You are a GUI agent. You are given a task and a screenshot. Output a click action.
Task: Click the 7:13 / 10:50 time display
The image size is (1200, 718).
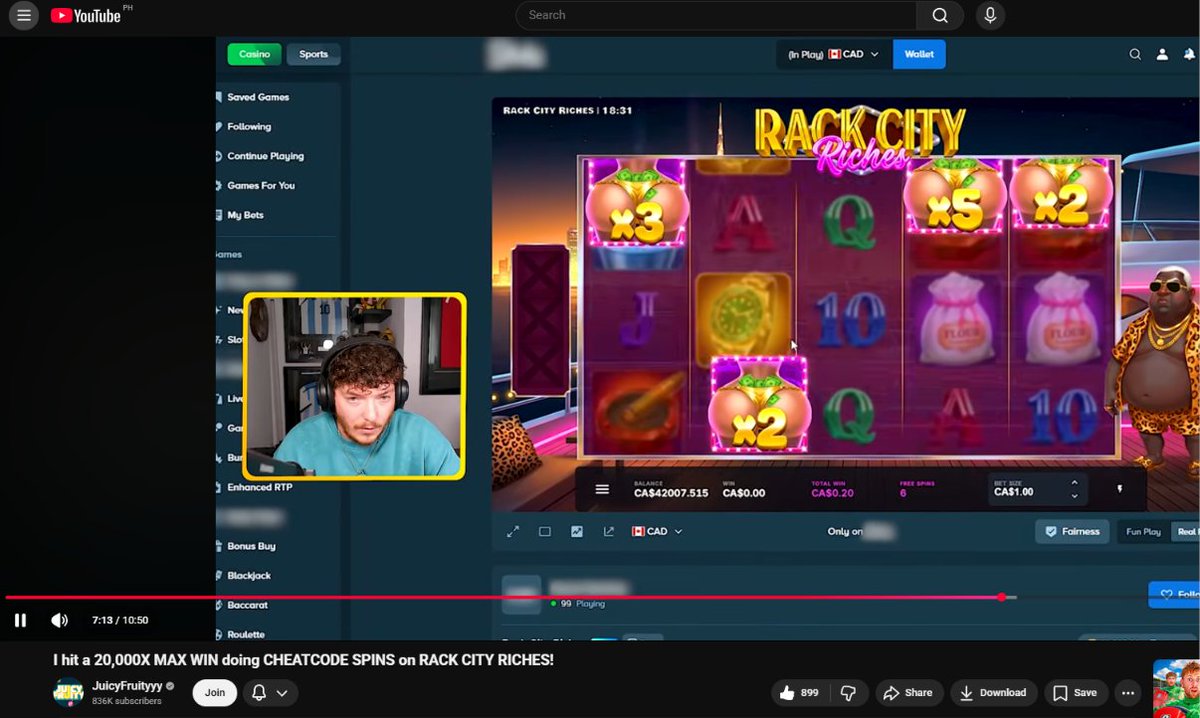tap(120, 620)
